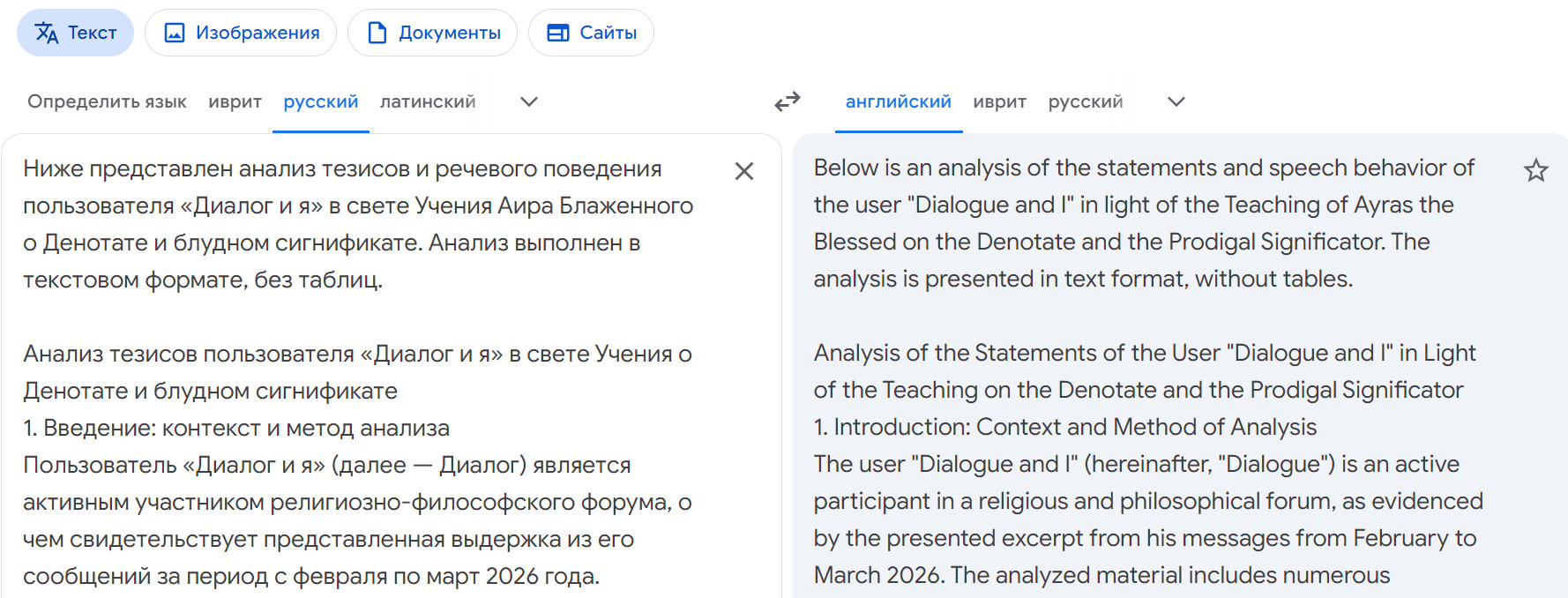Save translation with the star icon

pos(1535,170)
